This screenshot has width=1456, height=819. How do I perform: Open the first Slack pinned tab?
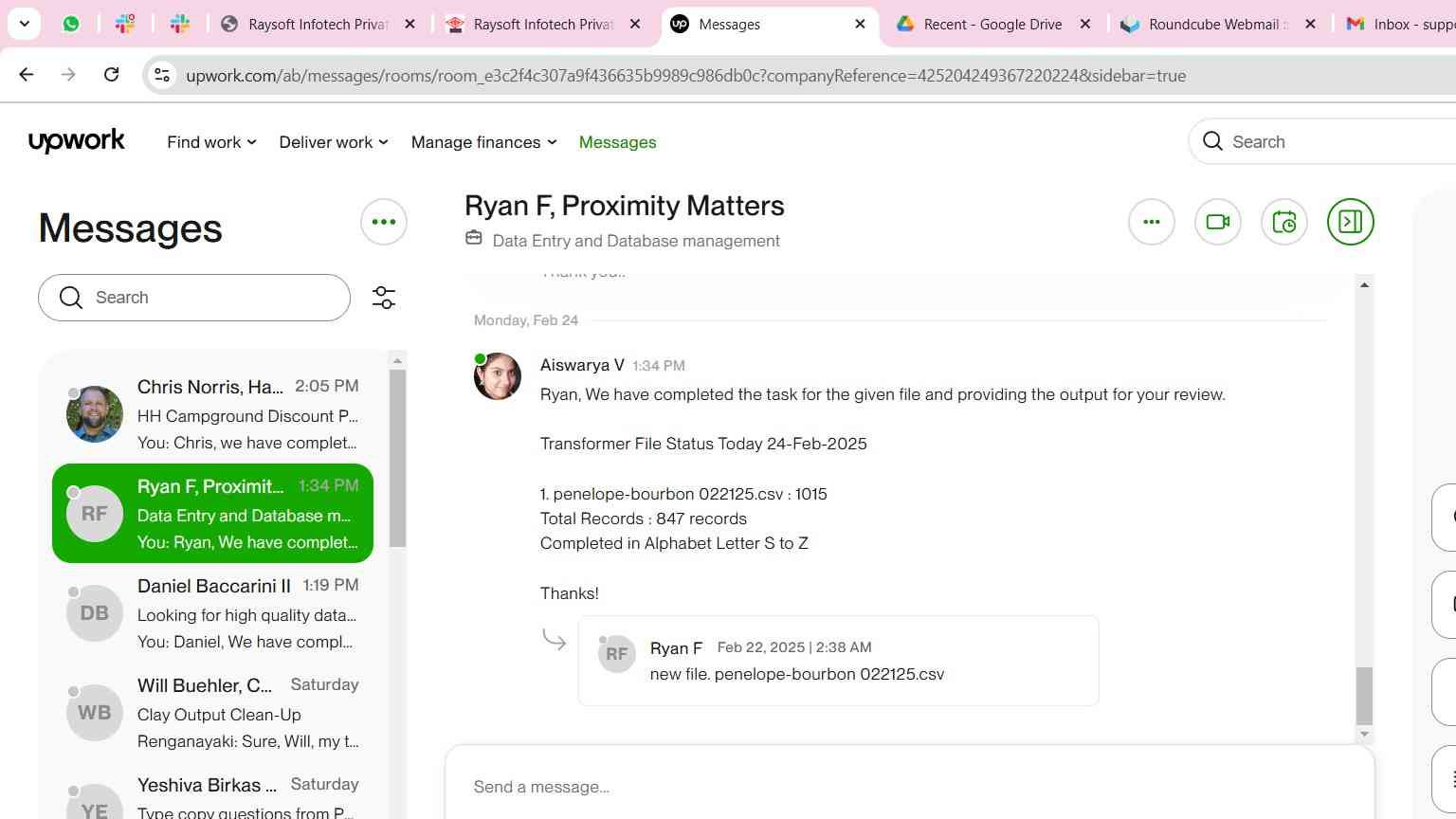pos(125,24)
